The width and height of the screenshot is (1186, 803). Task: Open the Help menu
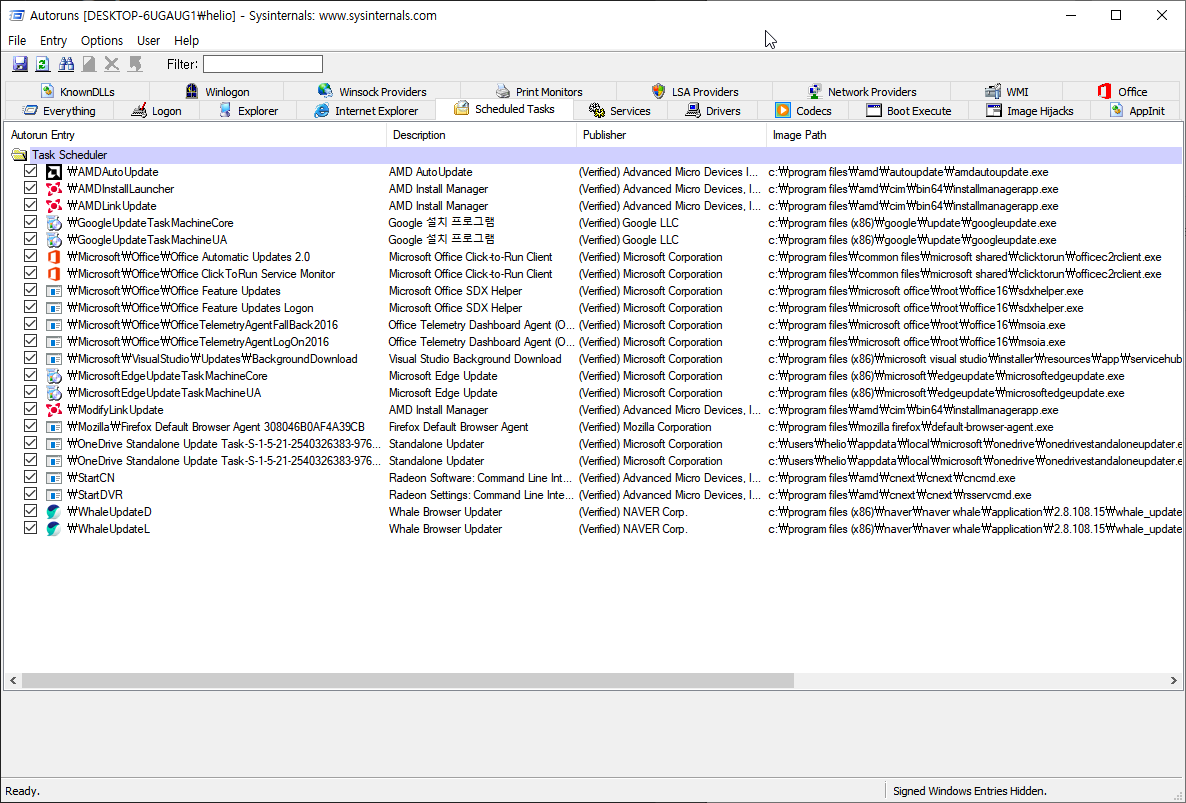pyautogui.click(x=186, y=40)
